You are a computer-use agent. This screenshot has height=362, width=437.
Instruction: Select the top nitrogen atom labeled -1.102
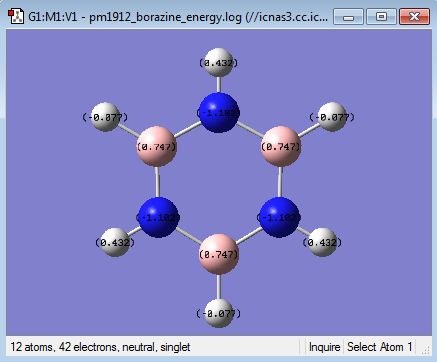click(218, 113)
